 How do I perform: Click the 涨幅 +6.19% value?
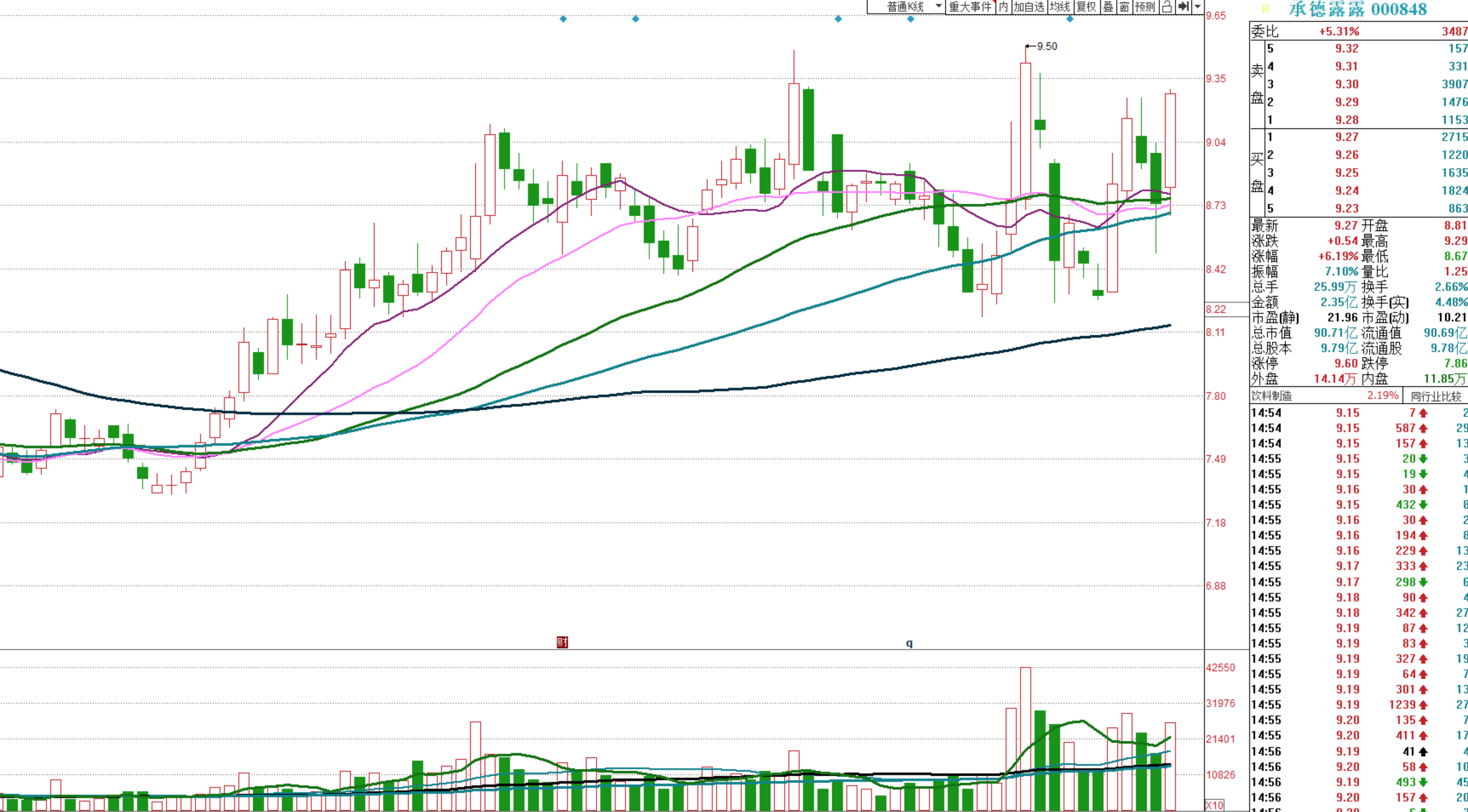pyautogui.click(x=1337, y=256)
